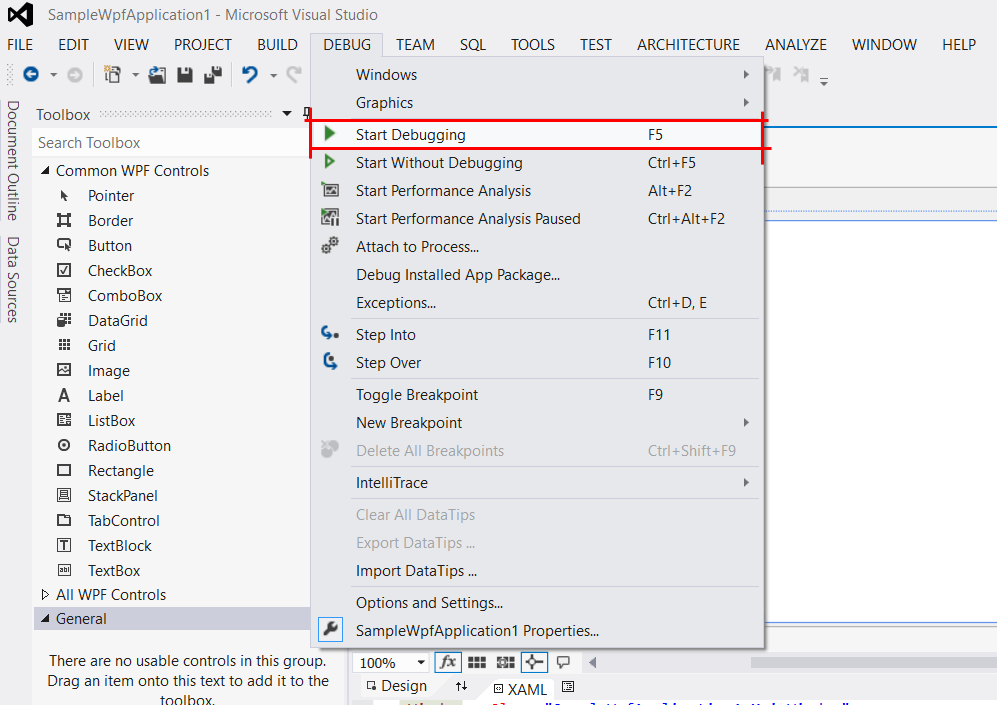Viewport: 997px width, 705px height.
Task: Select the ComboBox control icon
Action: point(64,296)
